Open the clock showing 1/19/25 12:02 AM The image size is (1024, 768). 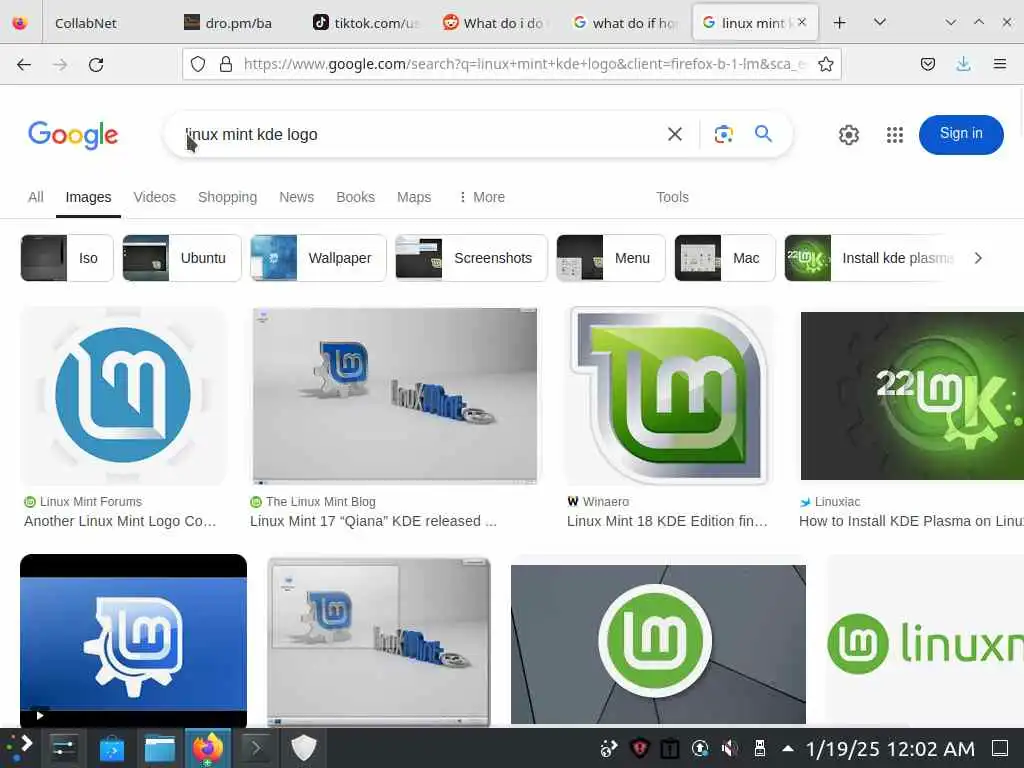tap(890, 748)
